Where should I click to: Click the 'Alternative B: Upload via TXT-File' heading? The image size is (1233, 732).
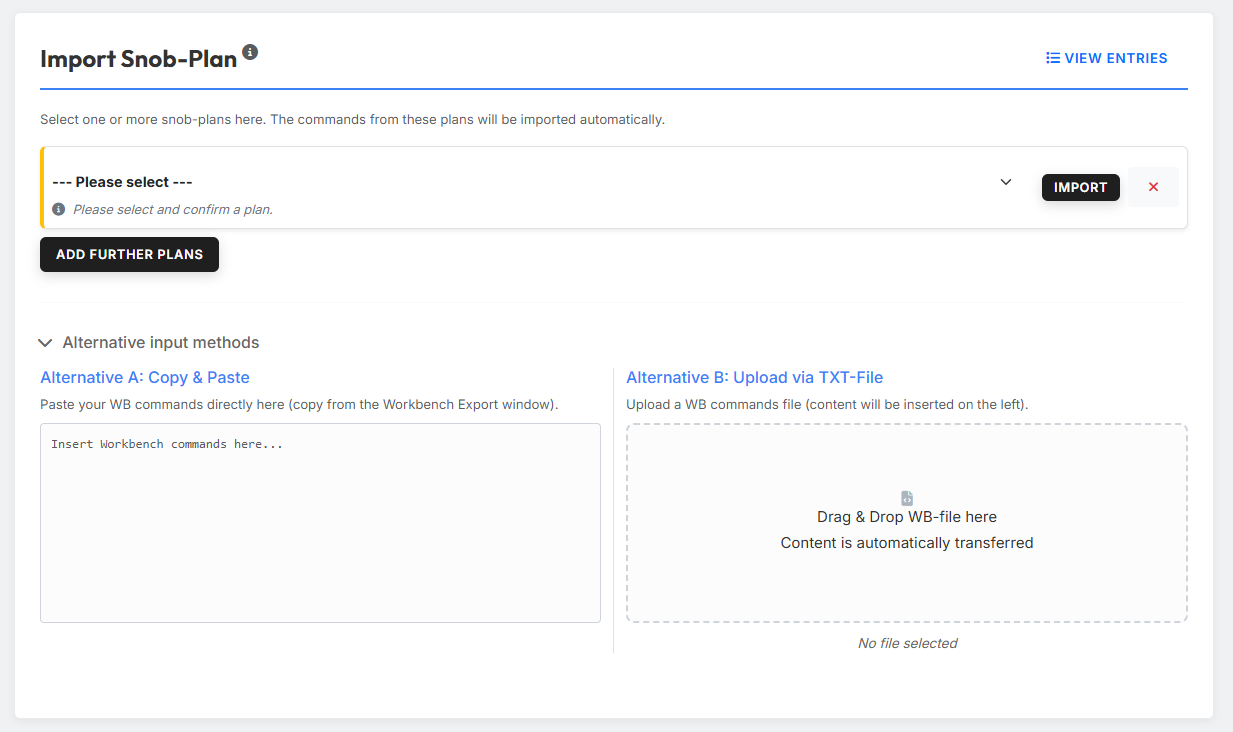[x=755, y=378]
